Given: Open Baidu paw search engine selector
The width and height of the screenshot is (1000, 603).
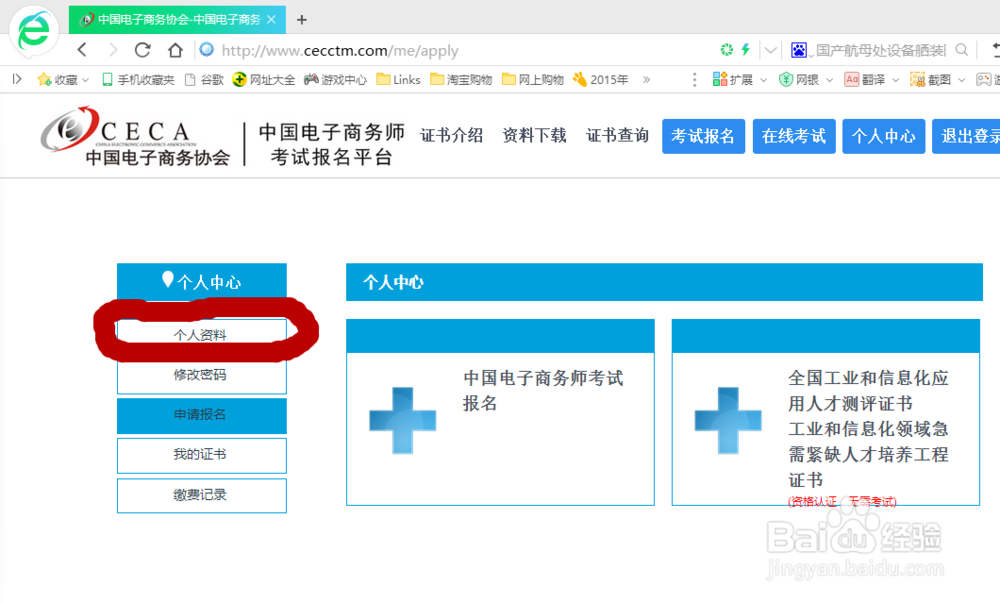Looking at the screenshot, I should click(x=799, y=50).
